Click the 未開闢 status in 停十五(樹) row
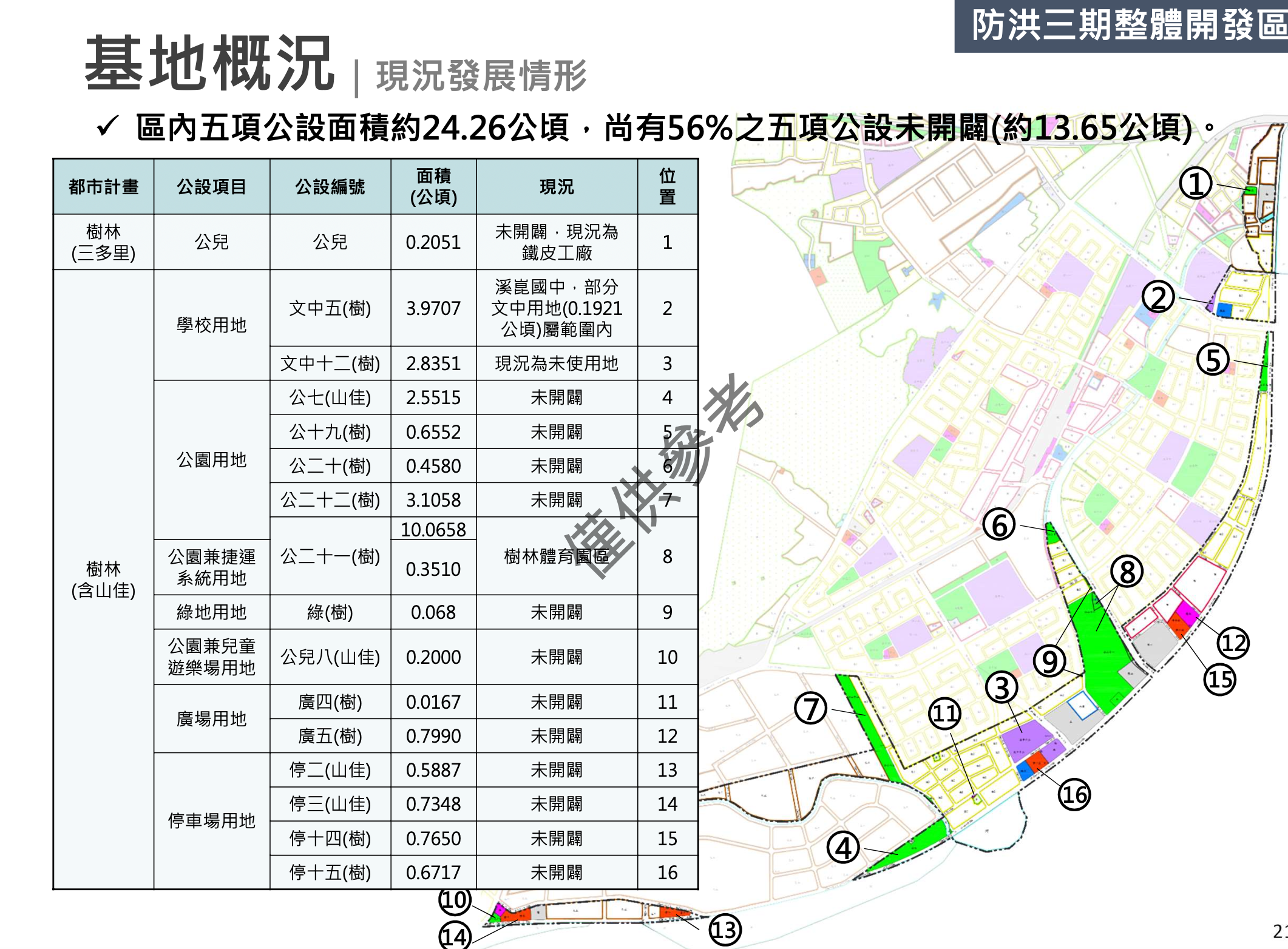This screenshot has width=1288, height=949. coord(557,873)
